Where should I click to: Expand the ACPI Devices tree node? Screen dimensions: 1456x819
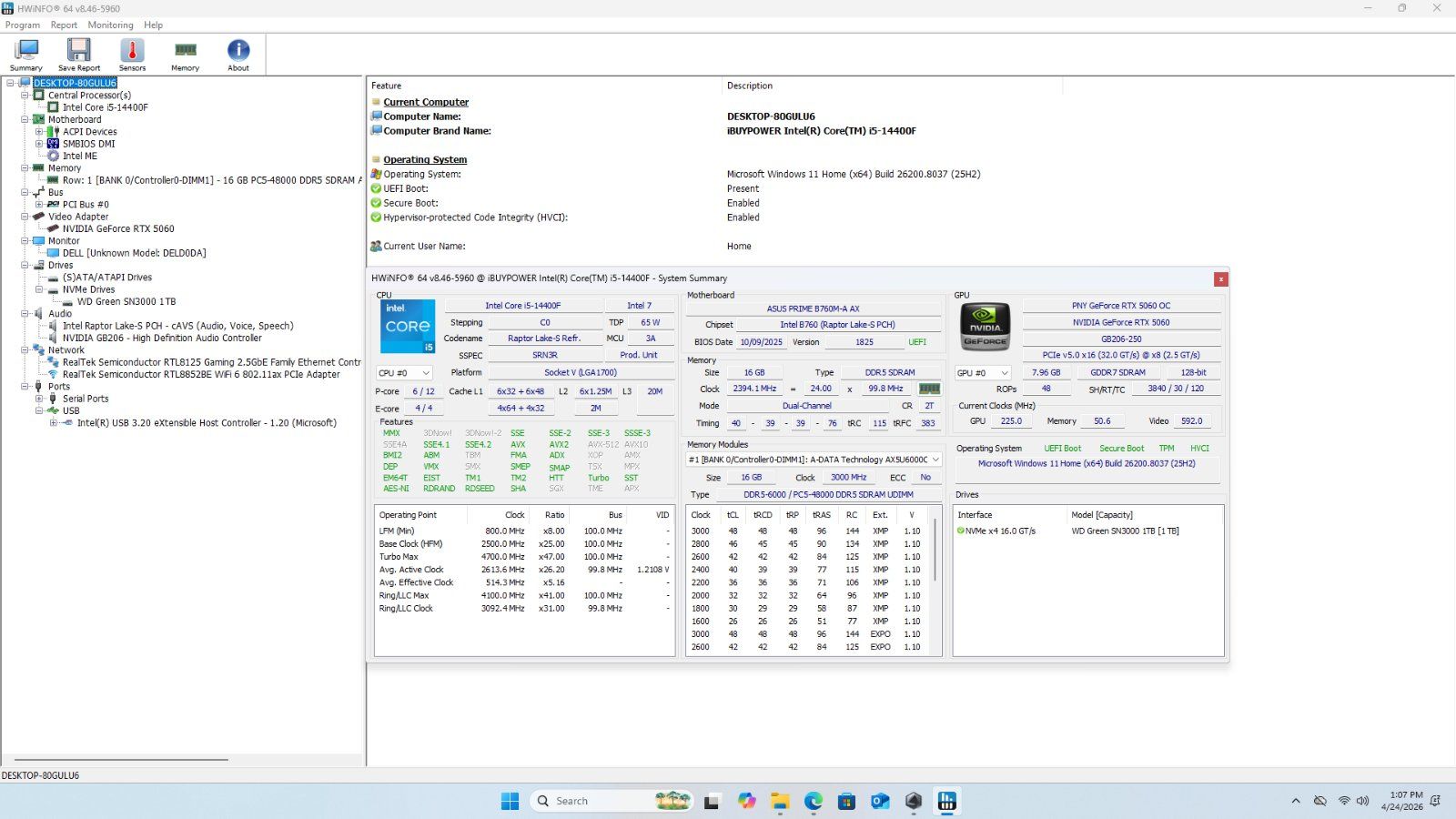39,132
